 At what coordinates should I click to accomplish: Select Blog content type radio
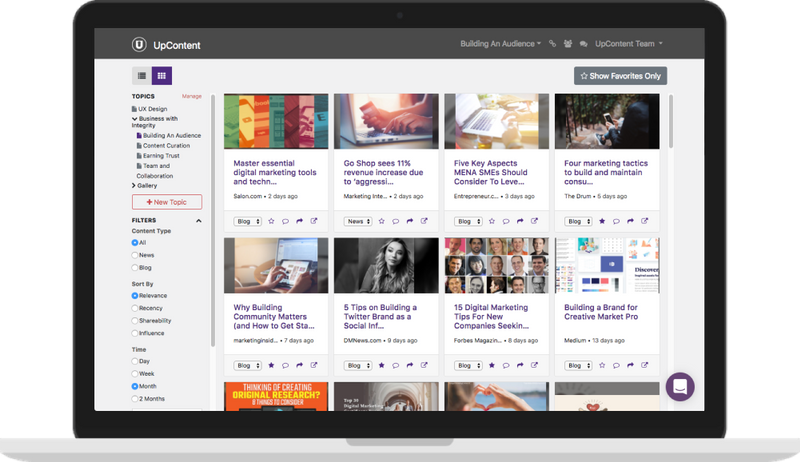coord(135,268)
